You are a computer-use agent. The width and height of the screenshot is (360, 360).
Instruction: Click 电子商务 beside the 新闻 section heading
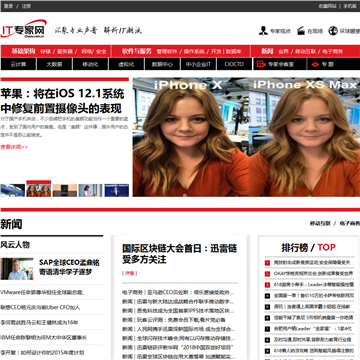pyautogui.click(x=350, y=223)
